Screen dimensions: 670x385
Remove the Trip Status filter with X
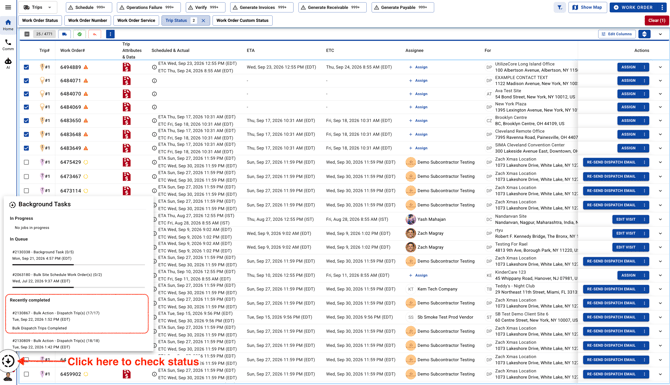[203, 21]
